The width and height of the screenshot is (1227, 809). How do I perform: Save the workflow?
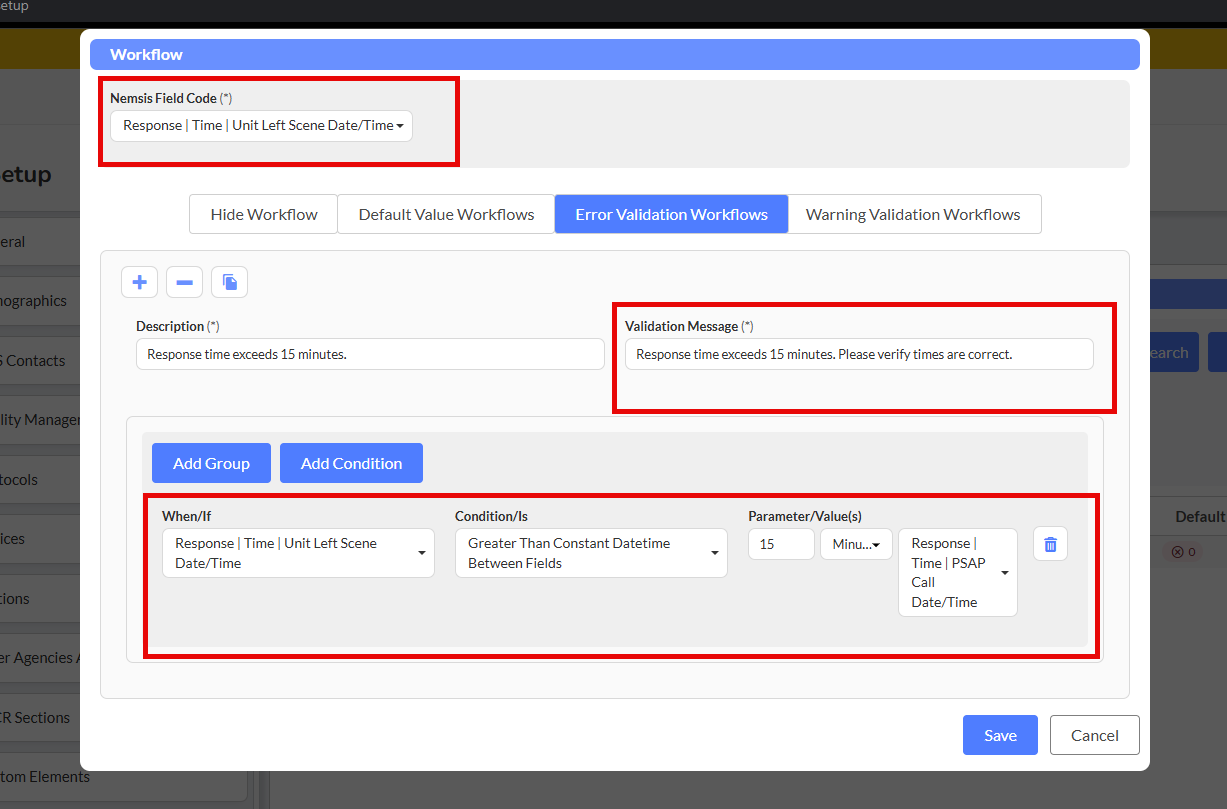click(x=1000, y=735)
